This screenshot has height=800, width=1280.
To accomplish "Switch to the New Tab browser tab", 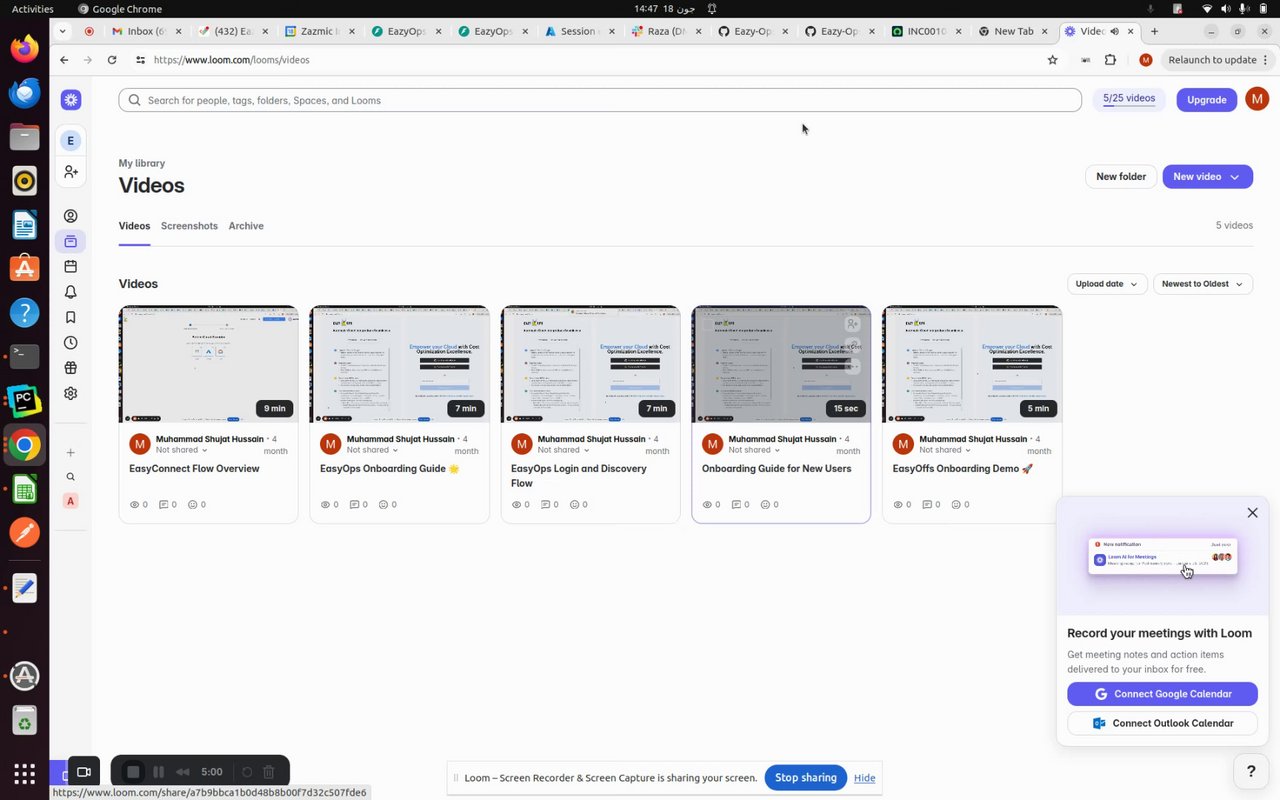I will [1012, 31].
